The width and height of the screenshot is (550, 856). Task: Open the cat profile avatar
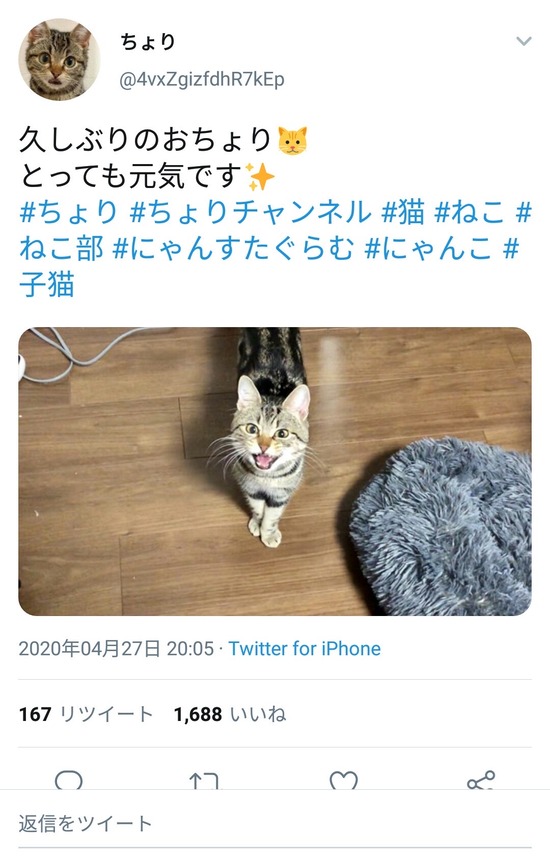(59, 60)
